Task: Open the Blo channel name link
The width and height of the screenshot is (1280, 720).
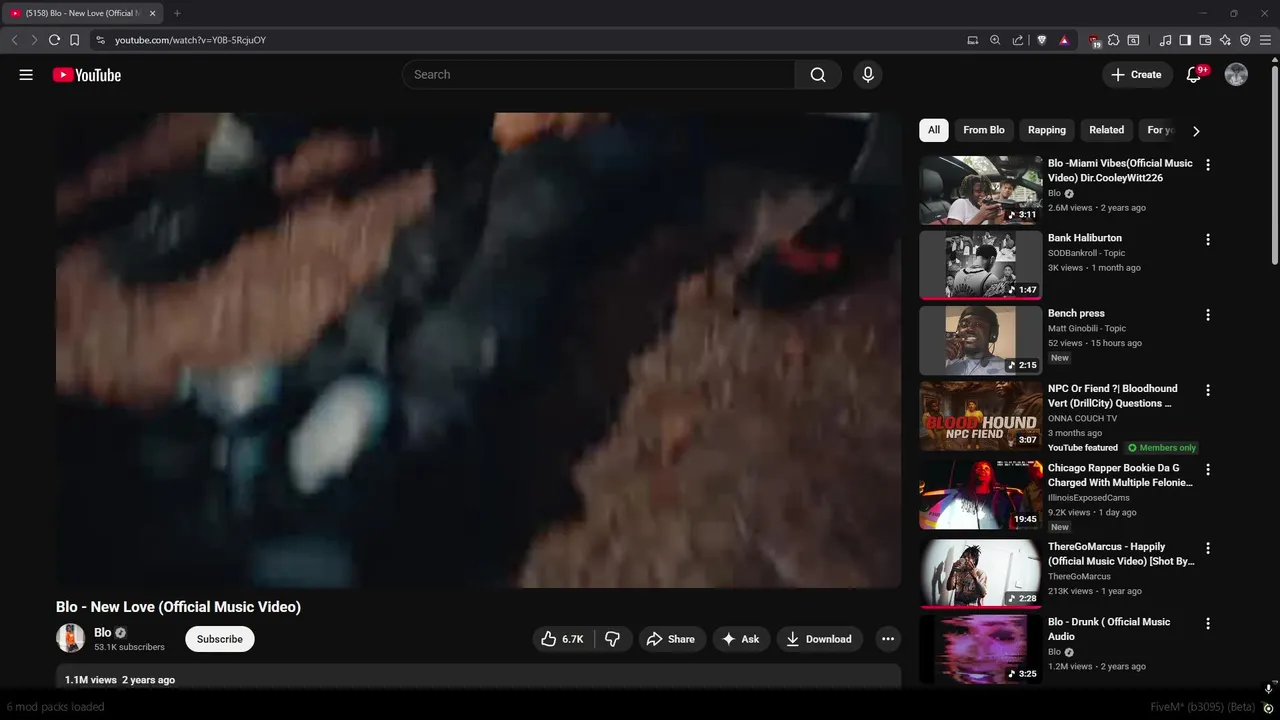Action: click(x=103, y=632)
